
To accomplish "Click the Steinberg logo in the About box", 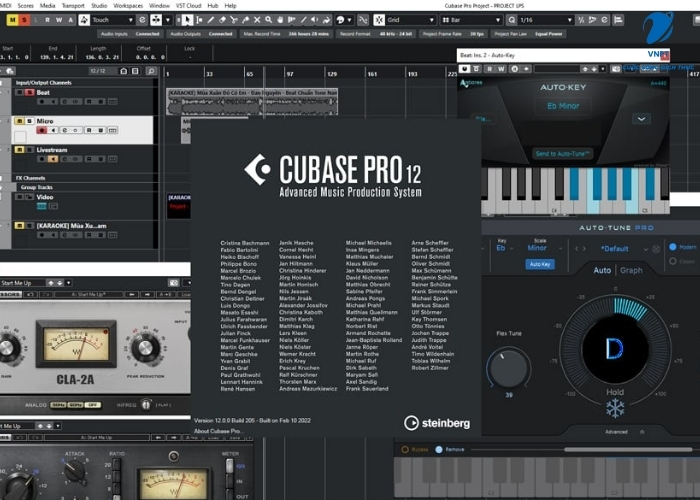I will click(437, 422).
